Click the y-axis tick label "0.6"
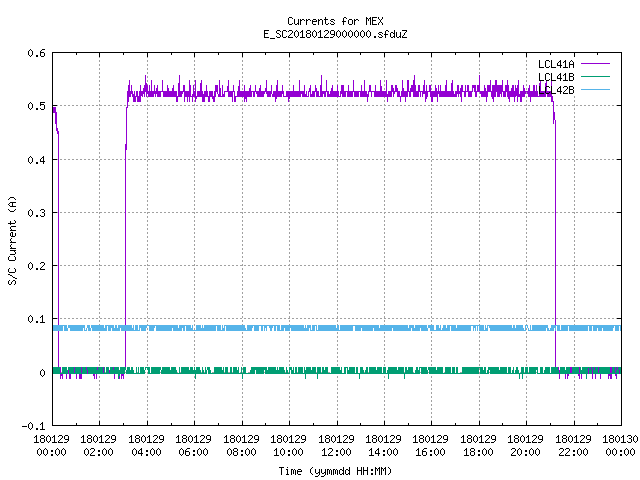This screenshot has height=480, width=640. (x=36, y=53)
